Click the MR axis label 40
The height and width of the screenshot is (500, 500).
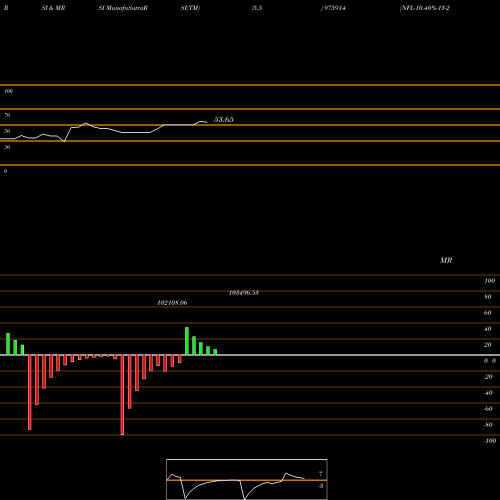(488, 329)
